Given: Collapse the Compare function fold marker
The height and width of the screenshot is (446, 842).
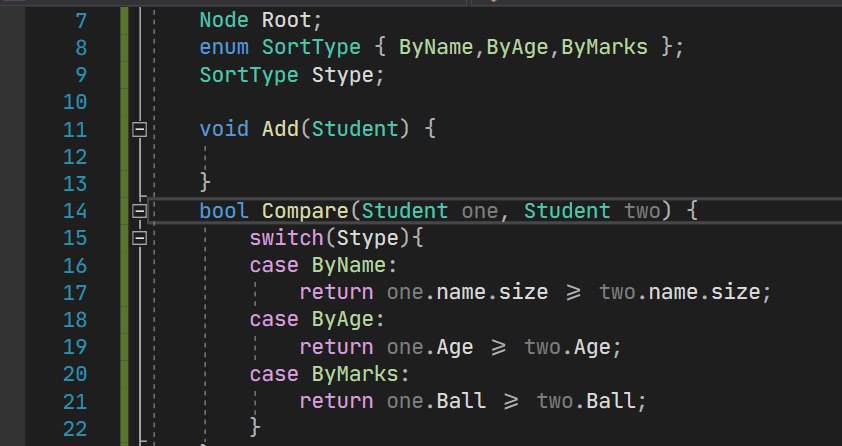Looking at the screenshot, I should coord(139,211).
